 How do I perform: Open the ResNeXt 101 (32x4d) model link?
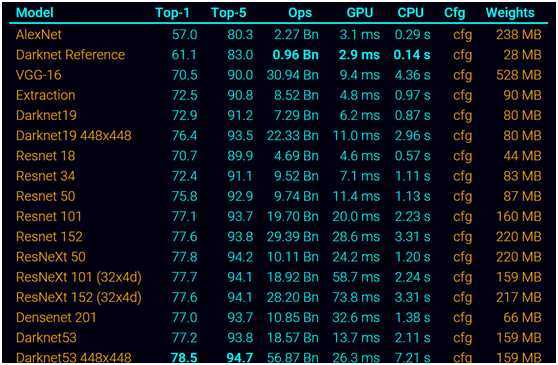(79, 277)
